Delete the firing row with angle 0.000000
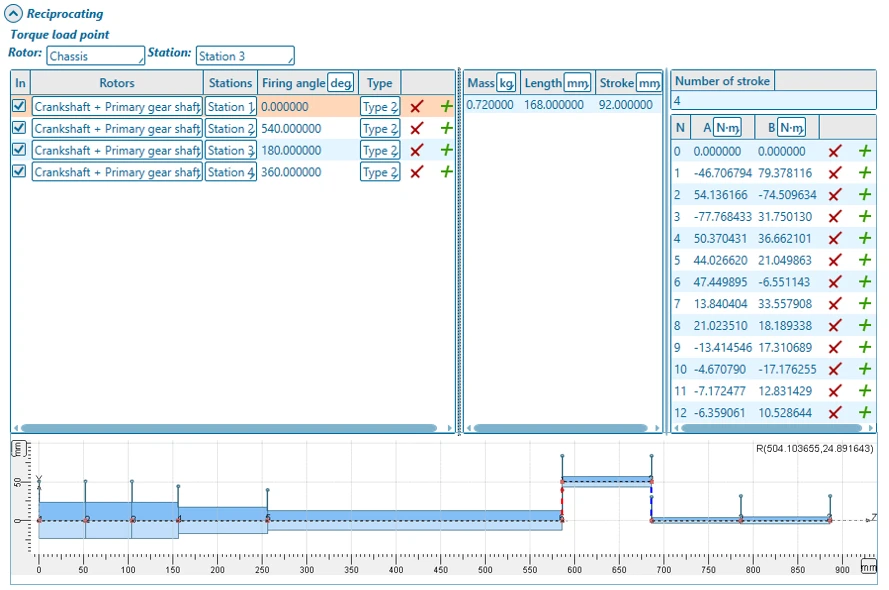 [417, 107]
